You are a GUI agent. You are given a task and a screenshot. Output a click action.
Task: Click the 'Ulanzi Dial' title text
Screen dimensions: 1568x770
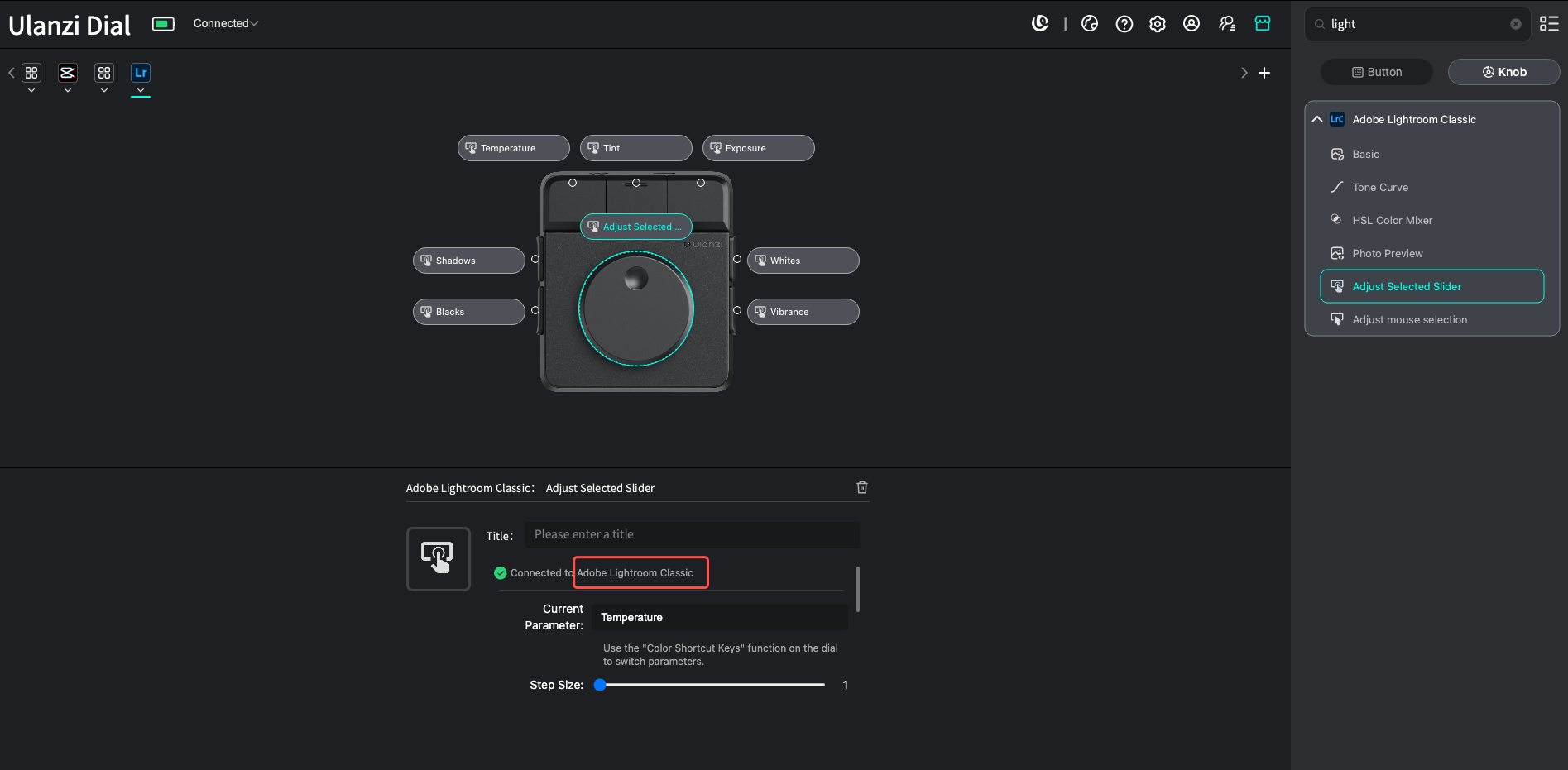70,26
